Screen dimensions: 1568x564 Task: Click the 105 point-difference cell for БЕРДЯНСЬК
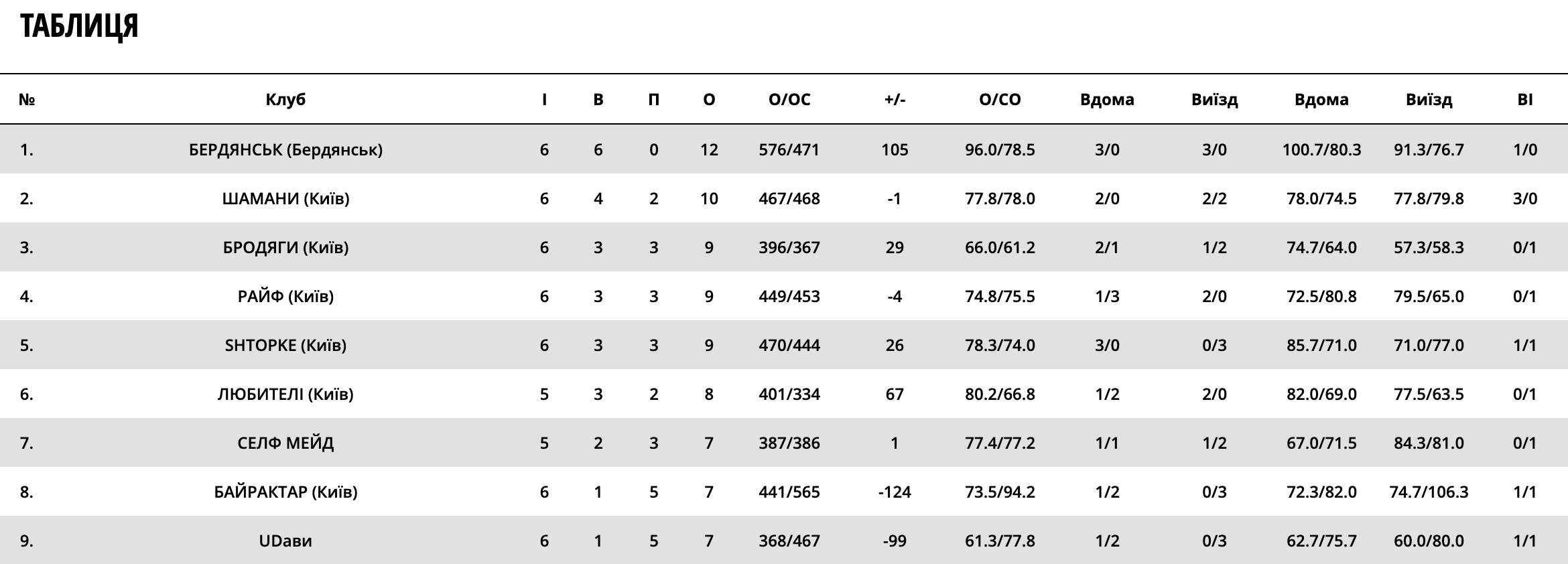tap(895, 149)
